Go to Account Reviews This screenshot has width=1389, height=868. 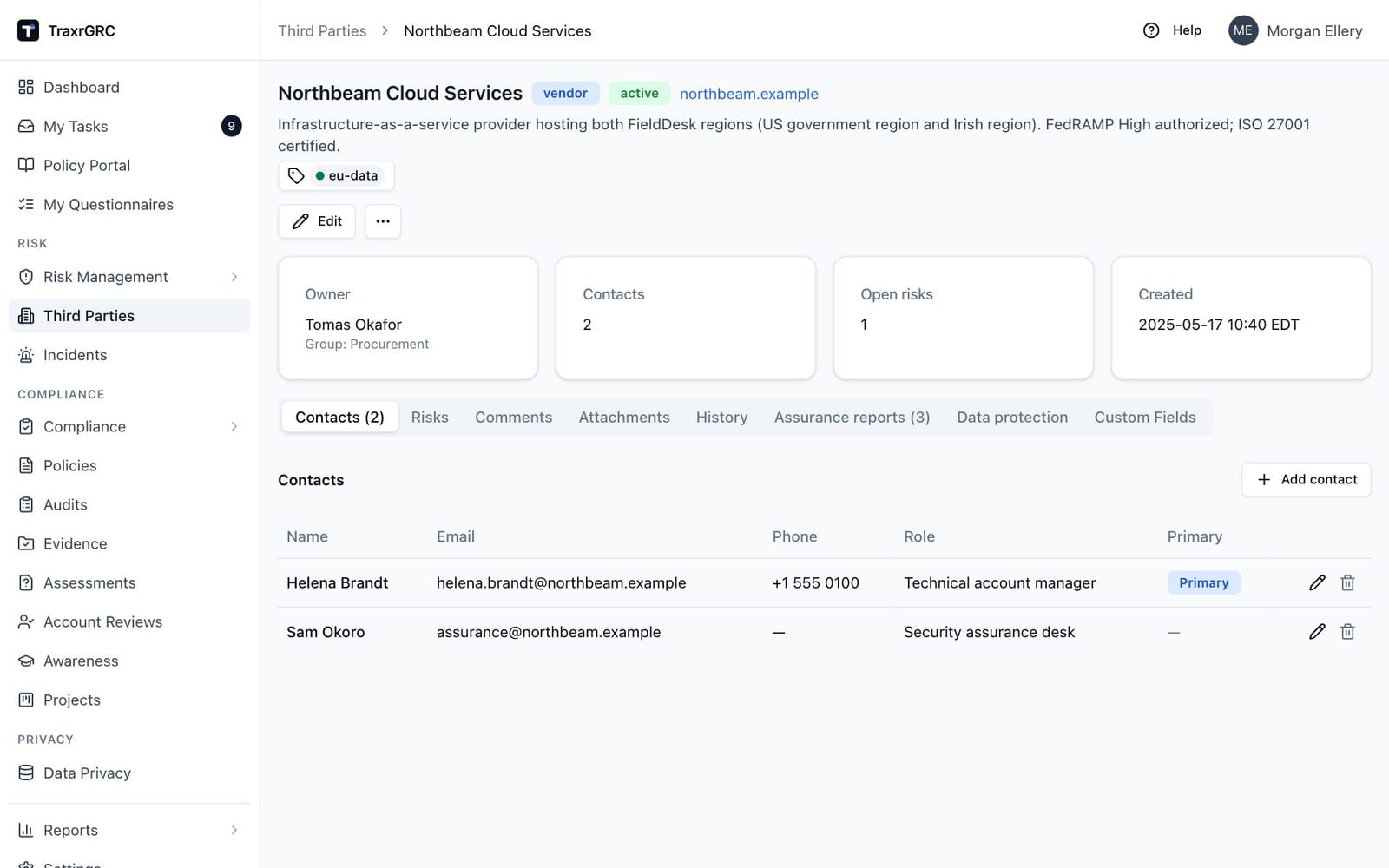(129, 621)
